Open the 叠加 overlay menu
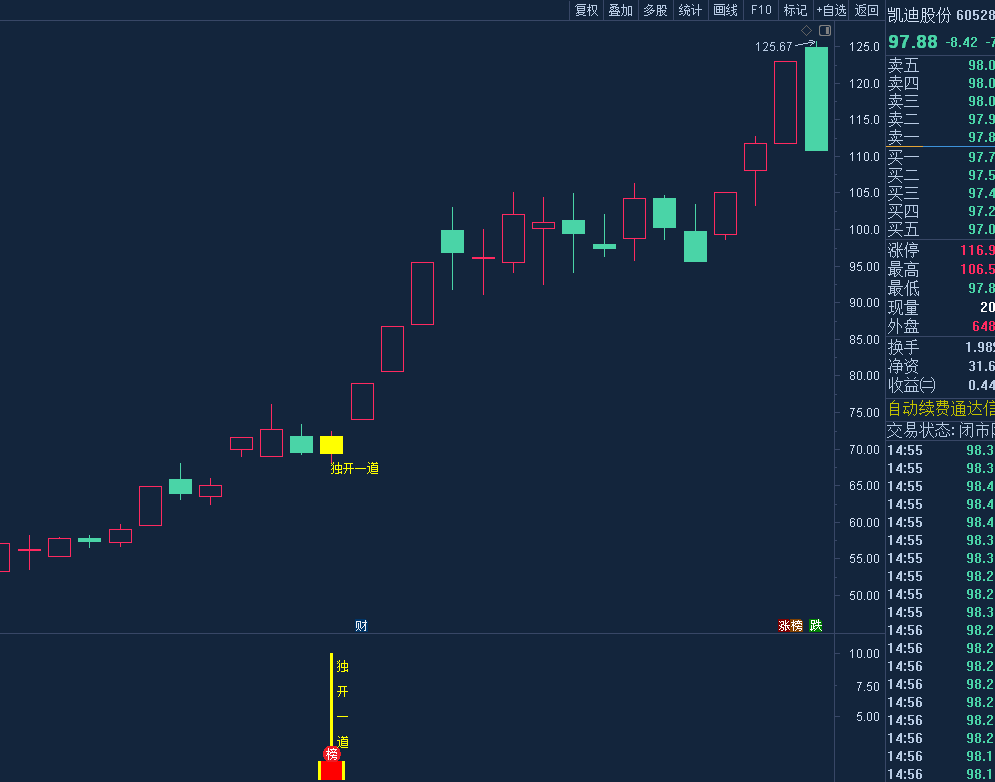 tap(621, 10)
